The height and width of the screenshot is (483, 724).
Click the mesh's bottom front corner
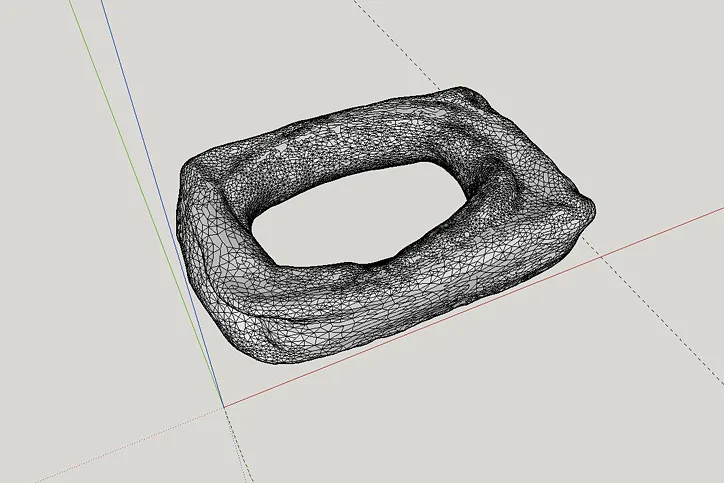pos(272,356)
